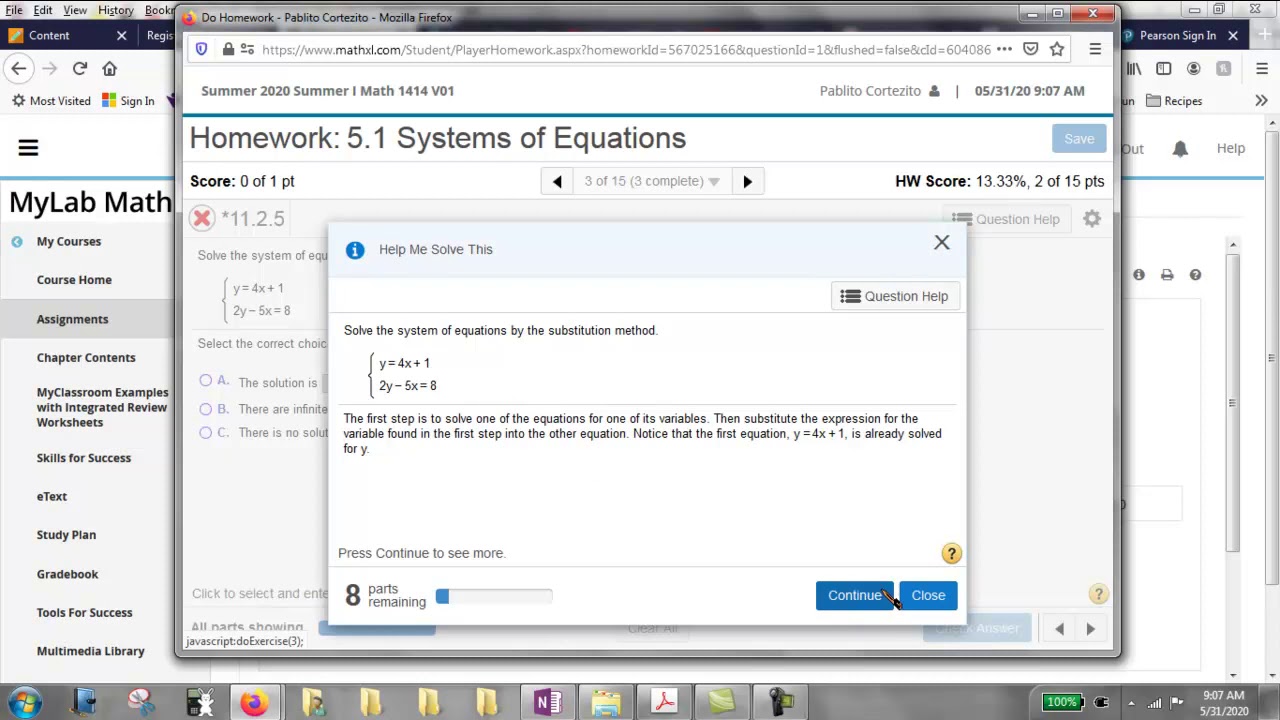Open Firefox from the taskbar
Screen dimensions: 1280x720
click(254, 702)
